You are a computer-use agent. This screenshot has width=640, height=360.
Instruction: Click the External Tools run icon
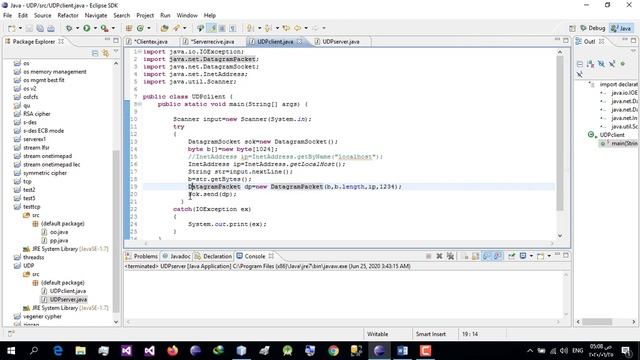click(104, 28)
